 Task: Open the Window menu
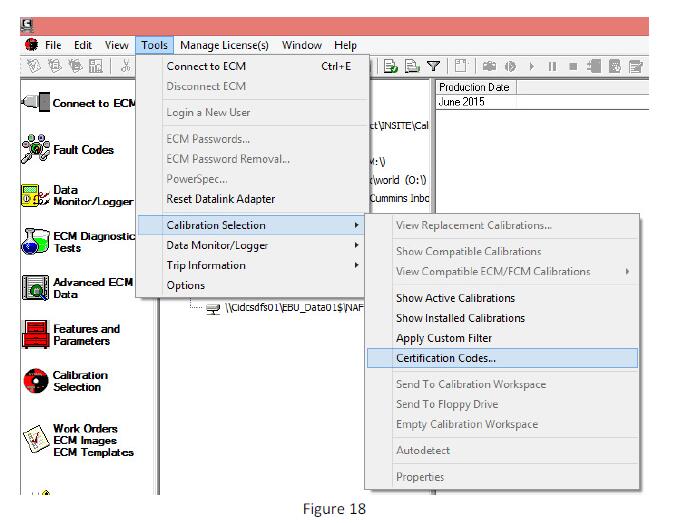tap(302, 45)
